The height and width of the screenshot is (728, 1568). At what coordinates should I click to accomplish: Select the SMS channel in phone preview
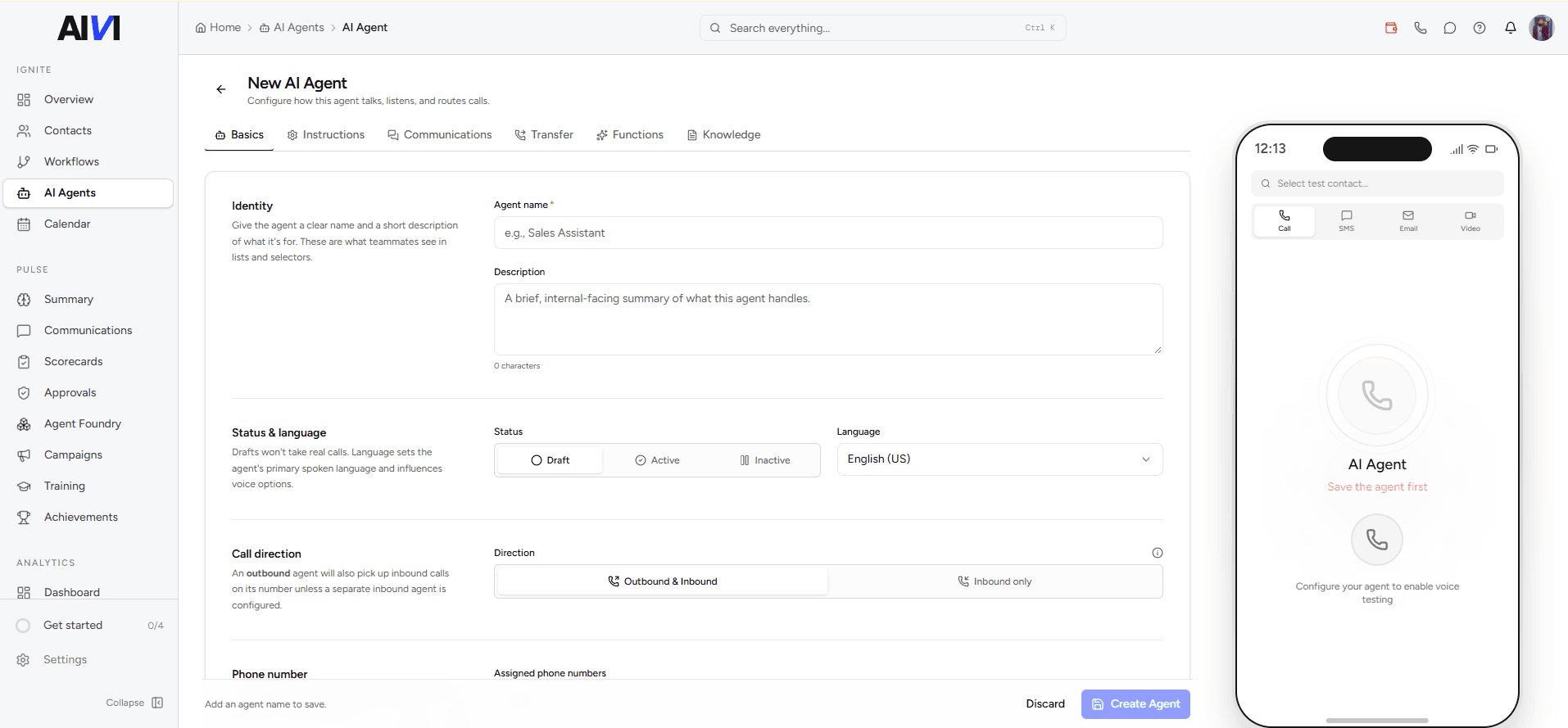point(1347,221)
